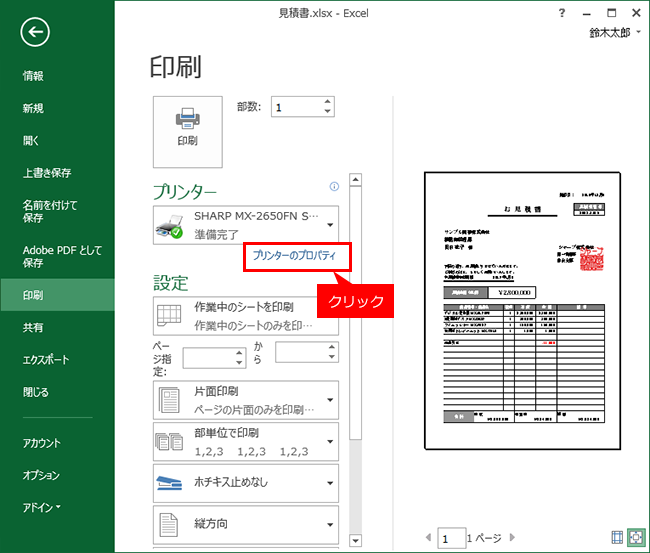The image size is (650, 553).
Task: Select 共有 in the backstage menu
Action: point(33,327)
